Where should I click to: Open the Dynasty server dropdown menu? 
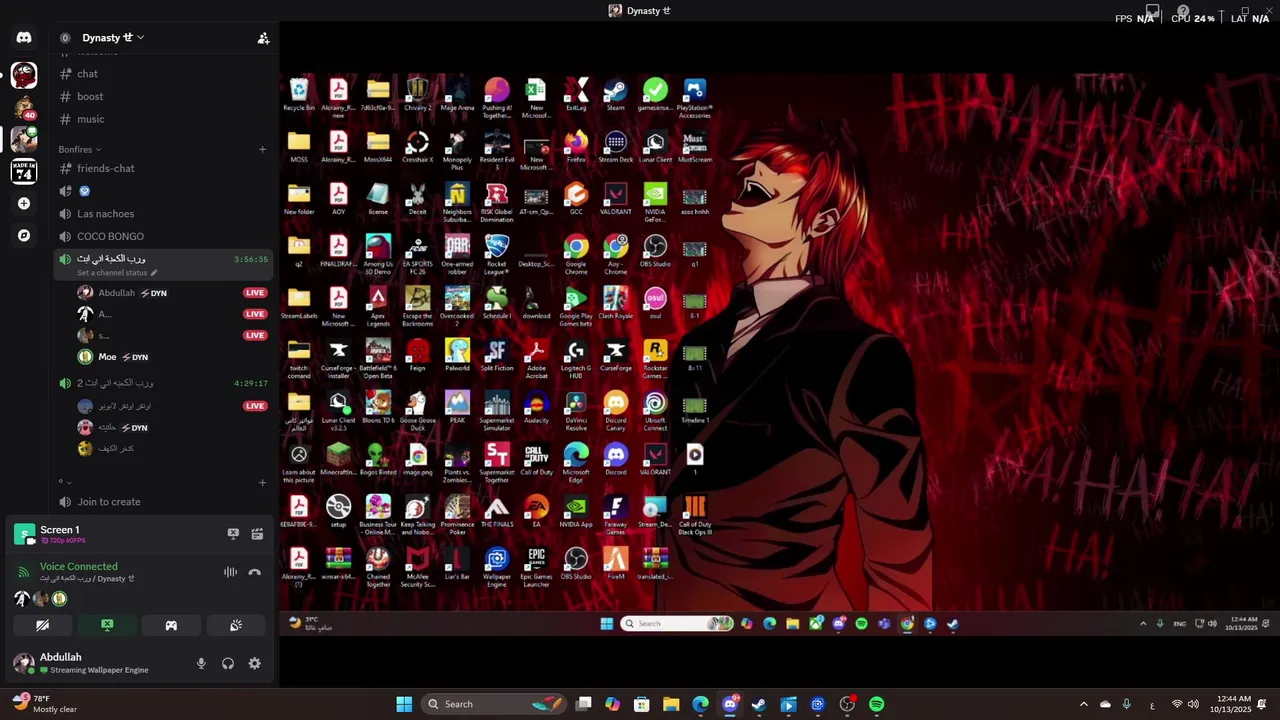[113, 38]
